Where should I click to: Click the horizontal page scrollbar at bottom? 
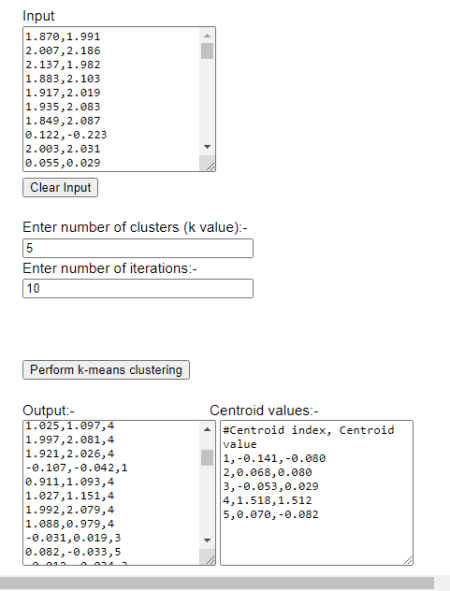217,583
